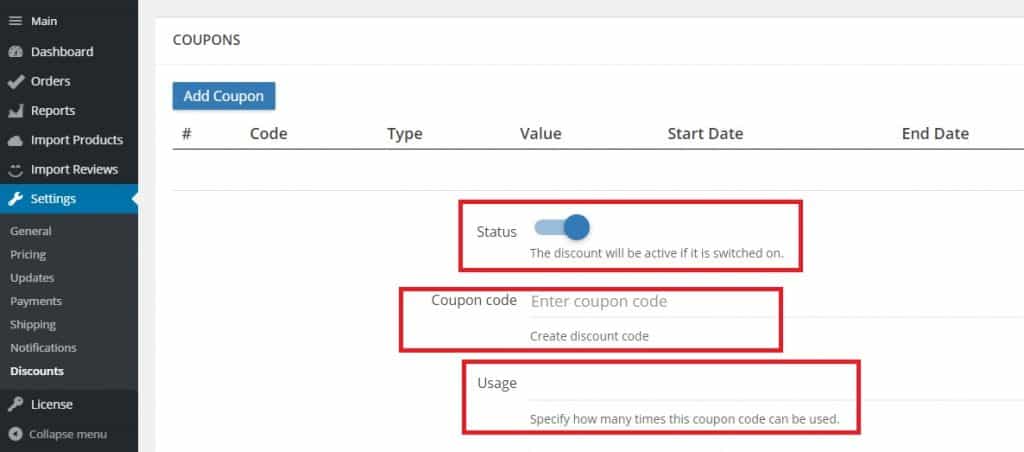
Task: Open the Updates settings link
Action: [32, 278]
